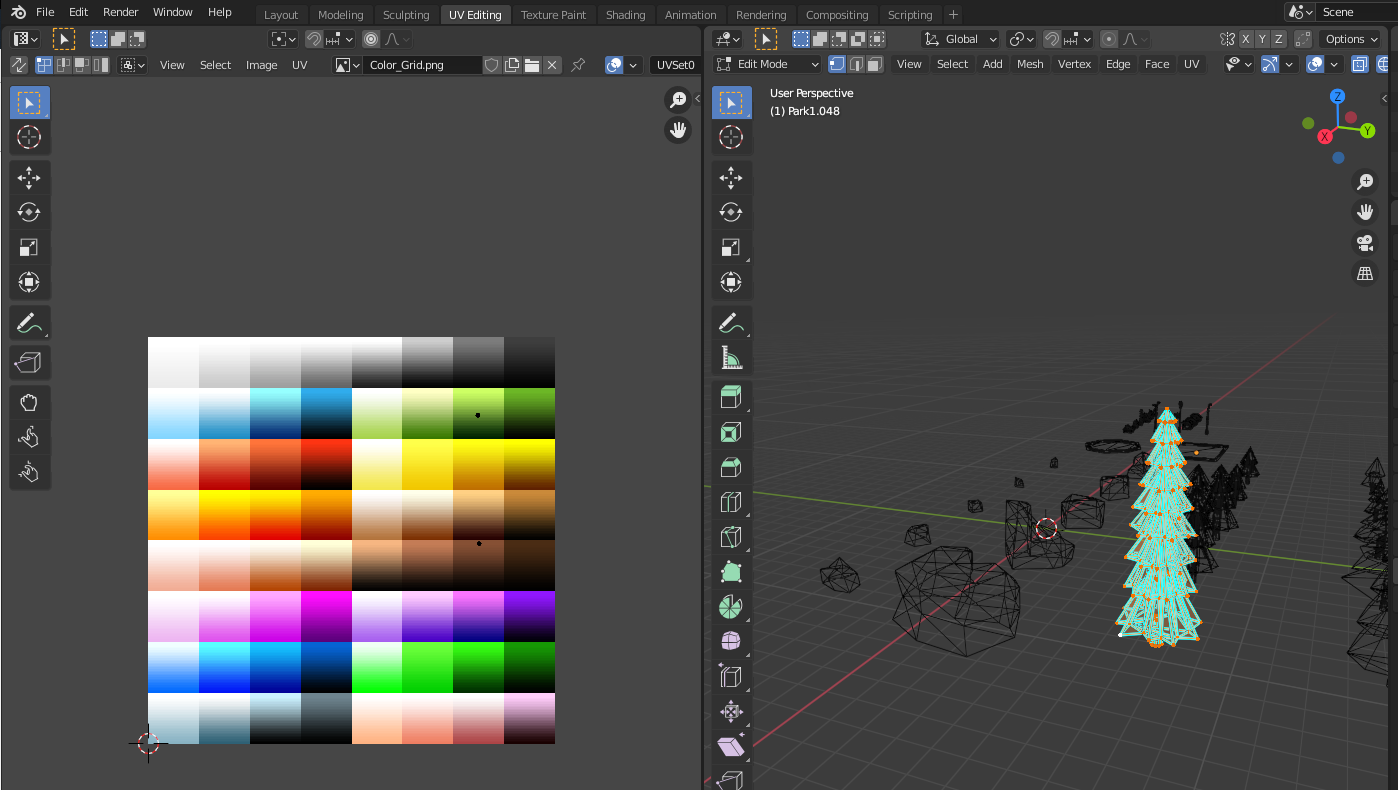This screenshot has width=1398, height=790.
Task: Toggle X axis mirror button
Action: pyautogui.click(x=1246, y=39)
